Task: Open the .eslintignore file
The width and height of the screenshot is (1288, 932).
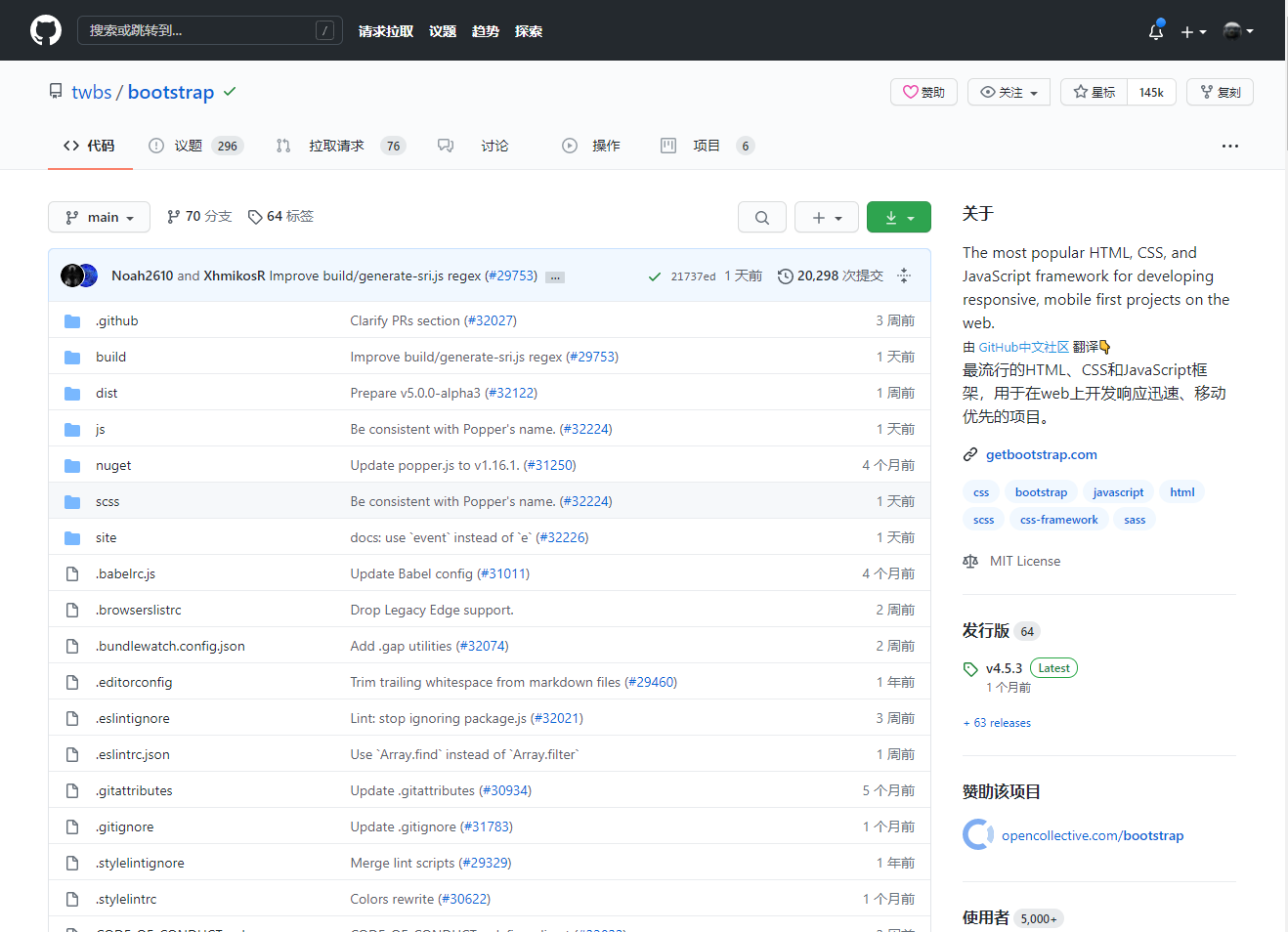Action: tap(133, 718)
